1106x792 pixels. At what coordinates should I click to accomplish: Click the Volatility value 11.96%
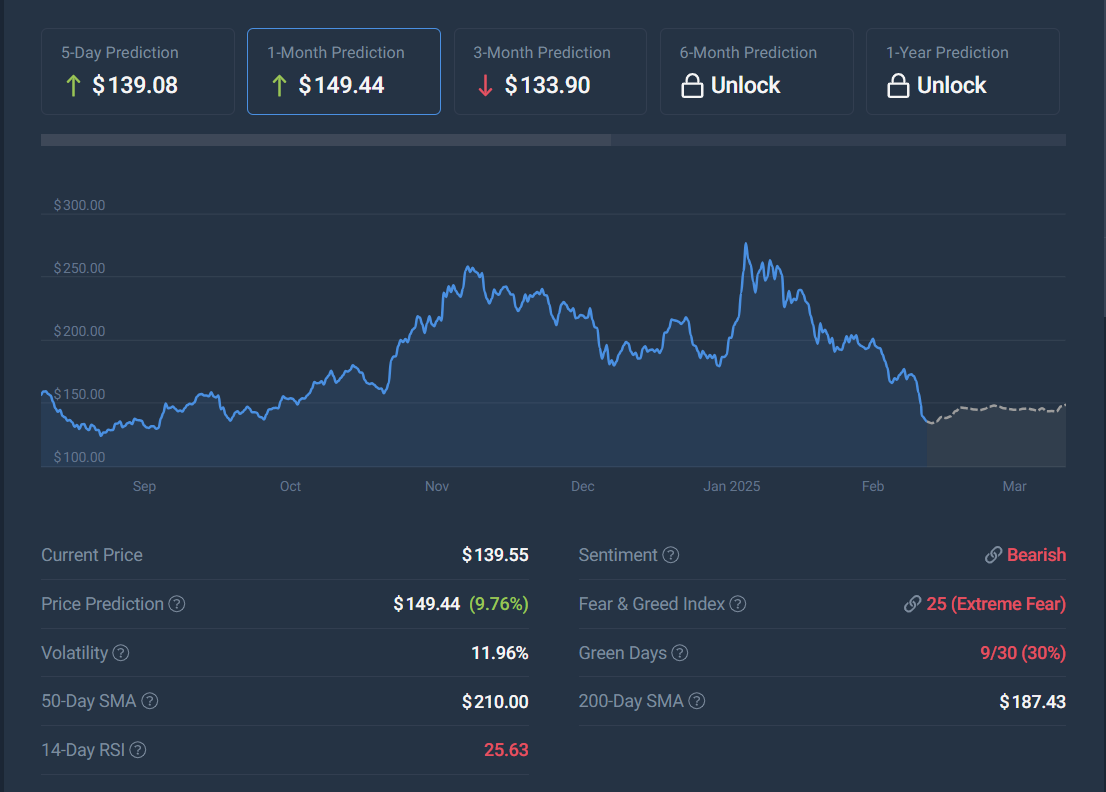[x=499, y=653]
